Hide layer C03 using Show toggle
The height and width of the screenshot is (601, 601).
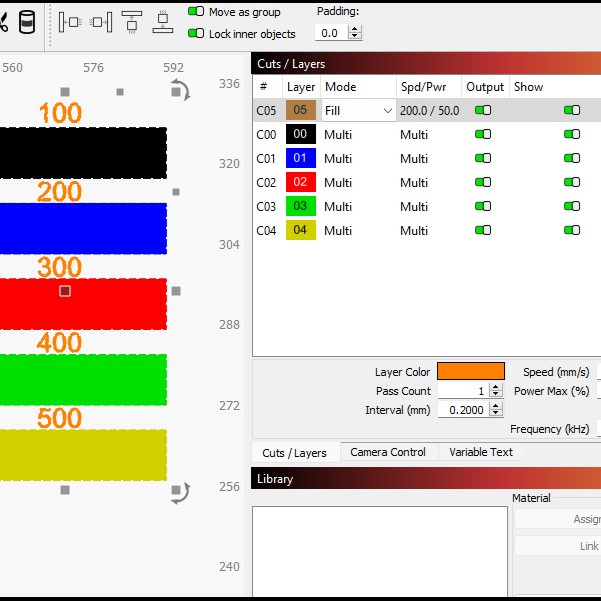[572, 206]
